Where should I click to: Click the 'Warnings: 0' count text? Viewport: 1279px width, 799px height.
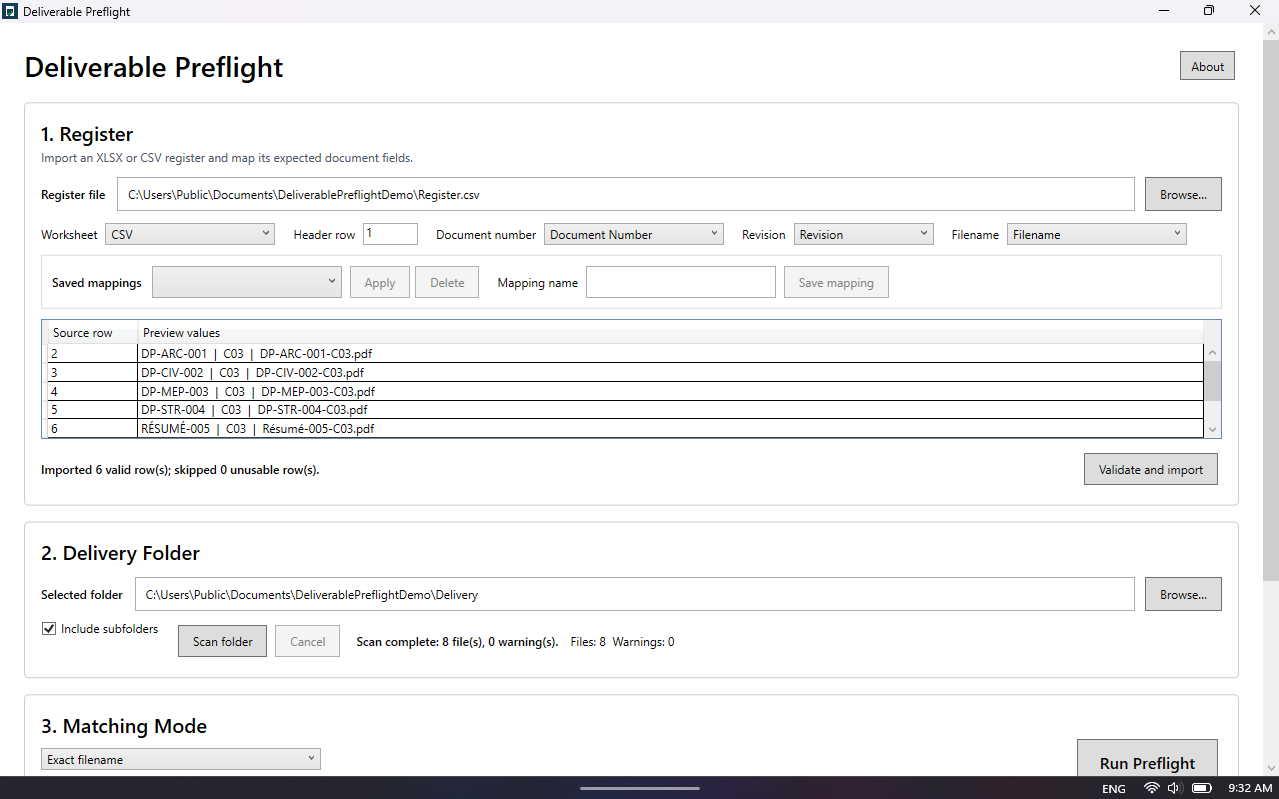coord(643,641)
